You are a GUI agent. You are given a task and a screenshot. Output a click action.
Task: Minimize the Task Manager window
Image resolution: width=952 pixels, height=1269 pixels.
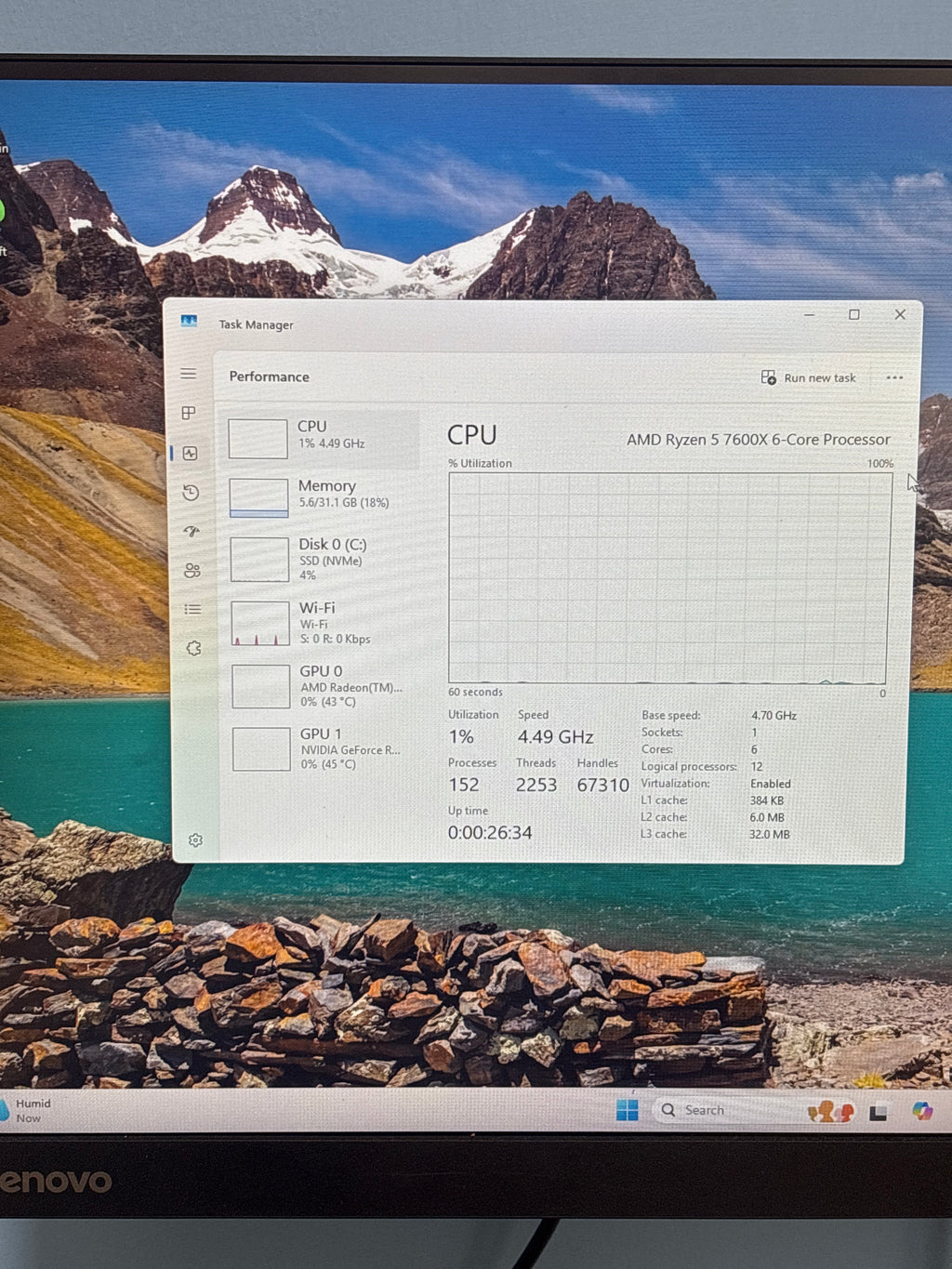809,315
